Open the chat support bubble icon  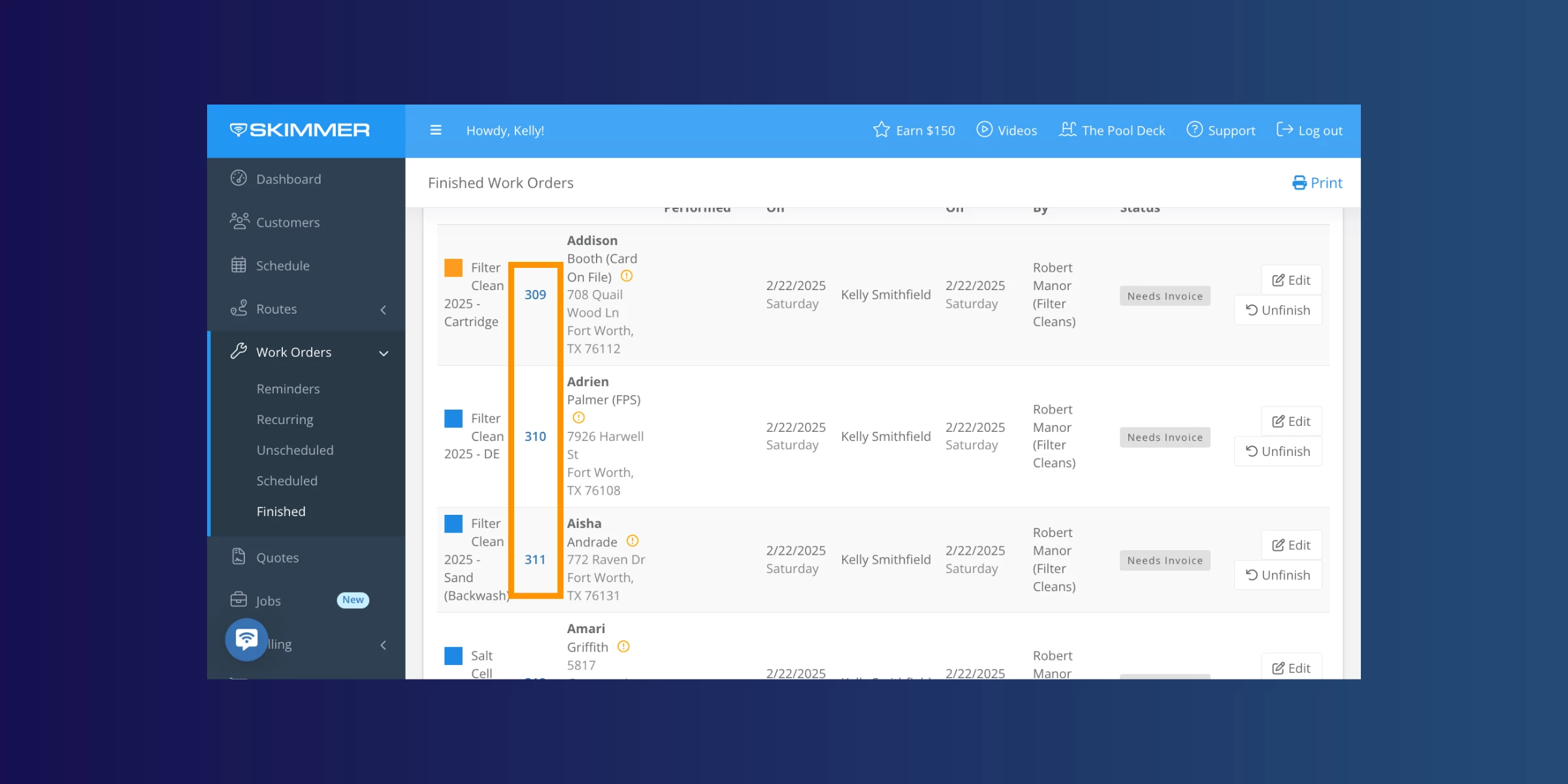pyautogui.click(x=246, y=639)
